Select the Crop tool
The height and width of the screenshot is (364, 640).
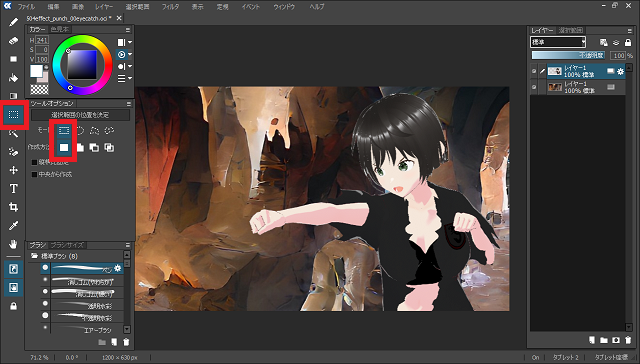(13, 207)
